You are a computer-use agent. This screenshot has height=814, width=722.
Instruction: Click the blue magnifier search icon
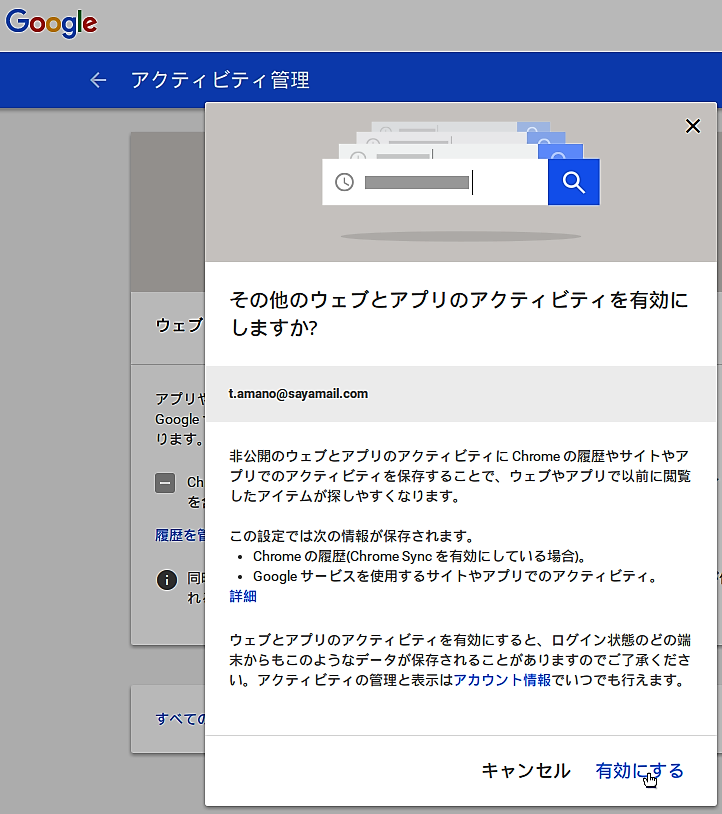point(573,182)
